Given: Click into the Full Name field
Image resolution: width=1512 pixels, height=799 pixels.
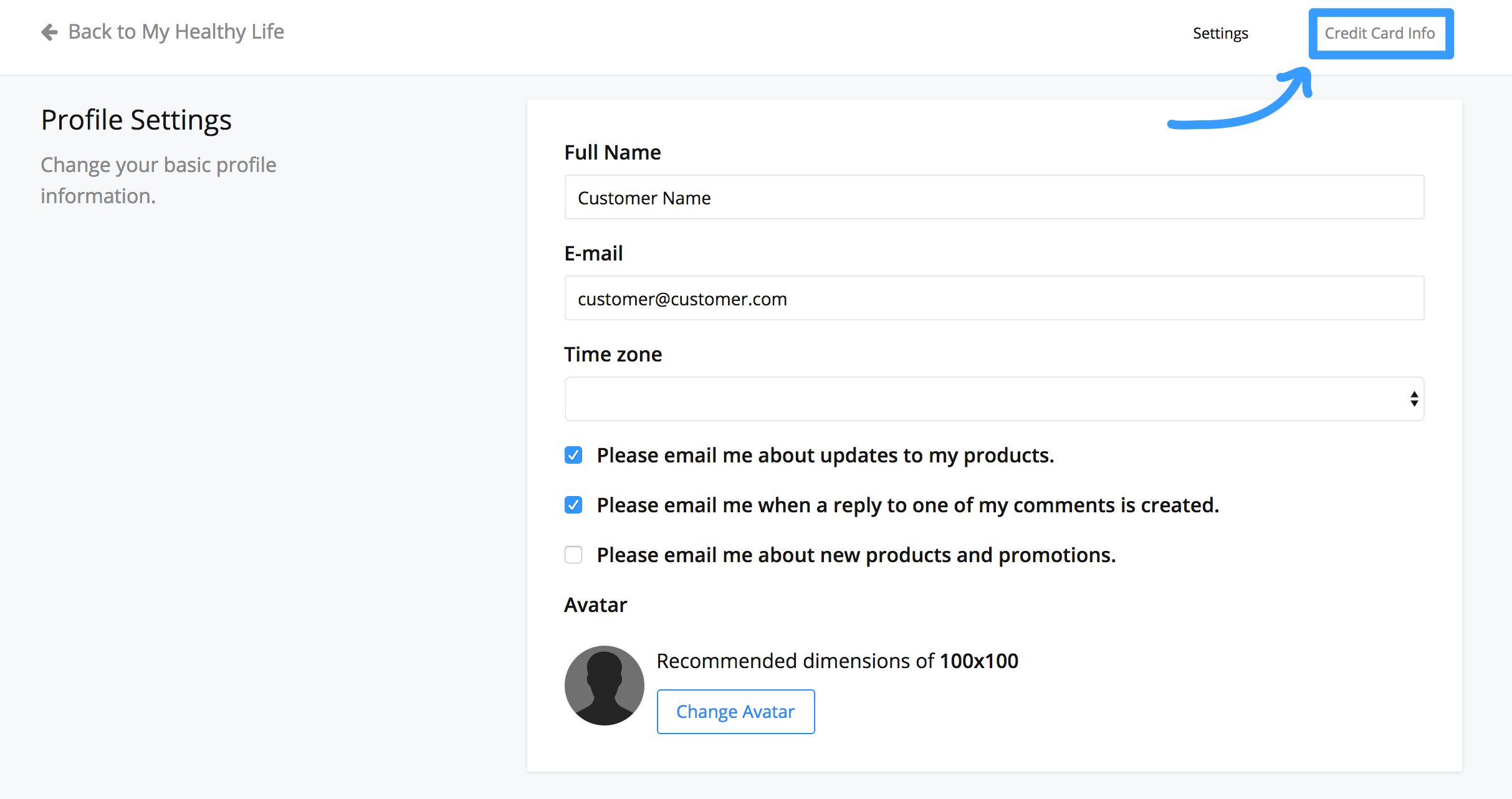Looking at the screenshot, I should 994,198.
